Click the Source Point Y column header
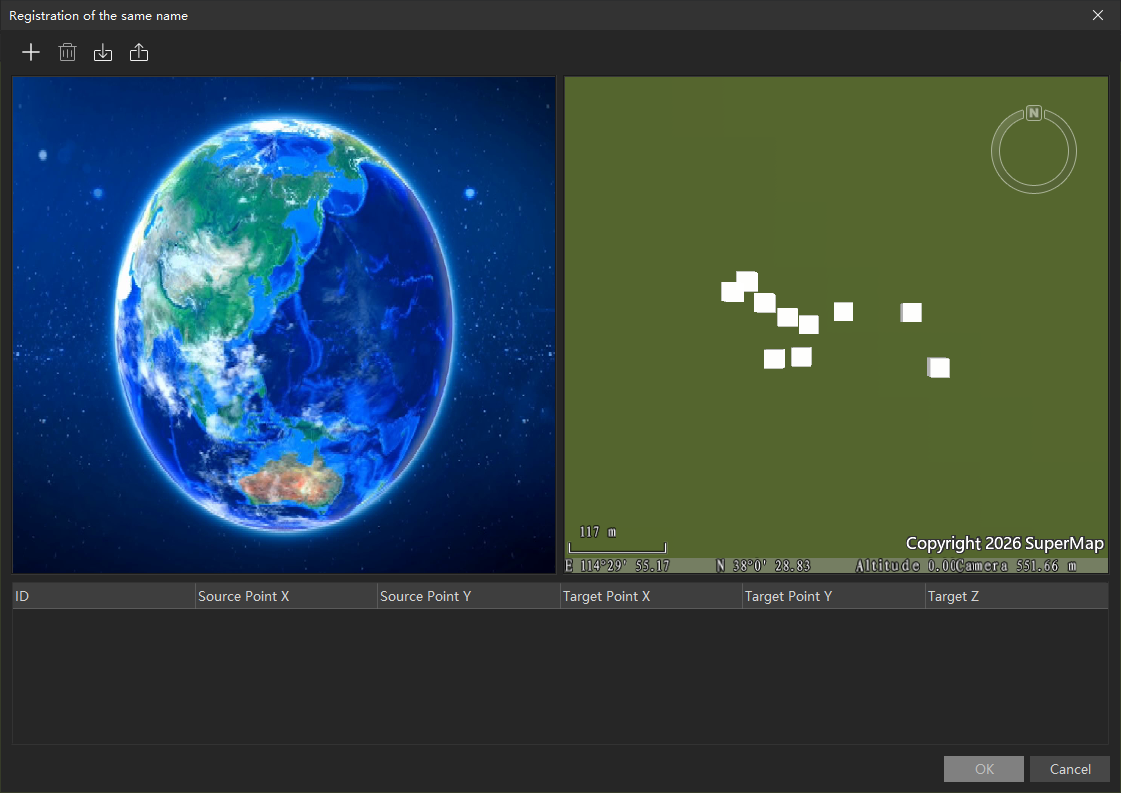This screenshot has width=1121, height=793. pyautogui.click(x=468, y=597)
